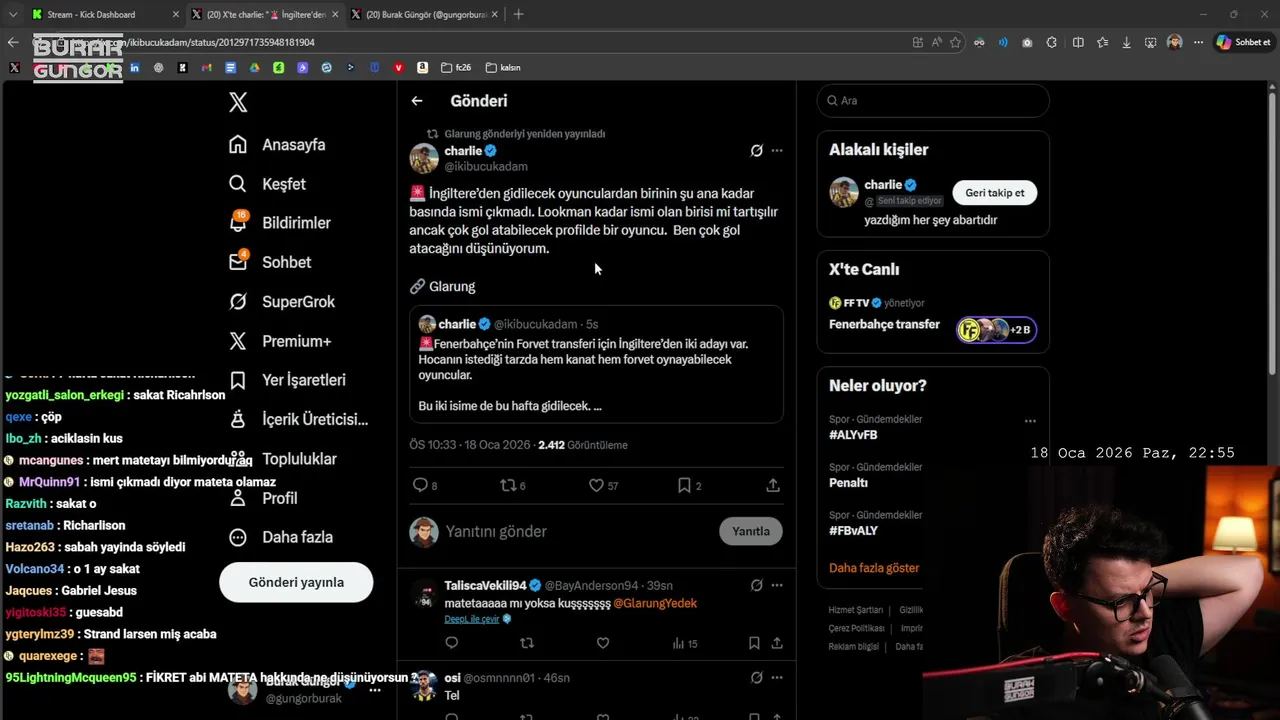Open İçerik Üreticisi creator page
1280x720 pixels.
pos(298,419)
